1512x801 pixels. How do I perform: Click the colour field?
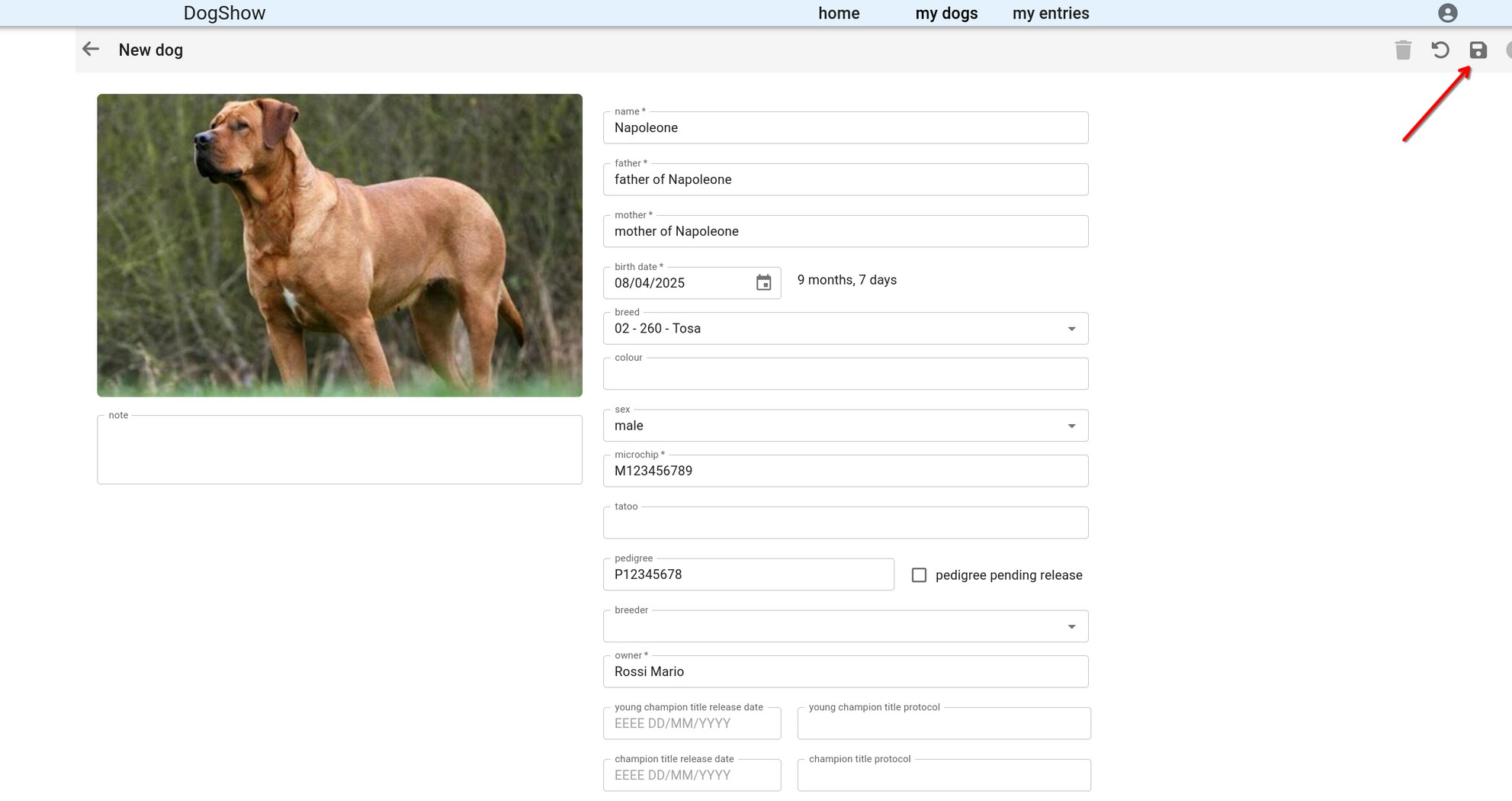[846, 374]
